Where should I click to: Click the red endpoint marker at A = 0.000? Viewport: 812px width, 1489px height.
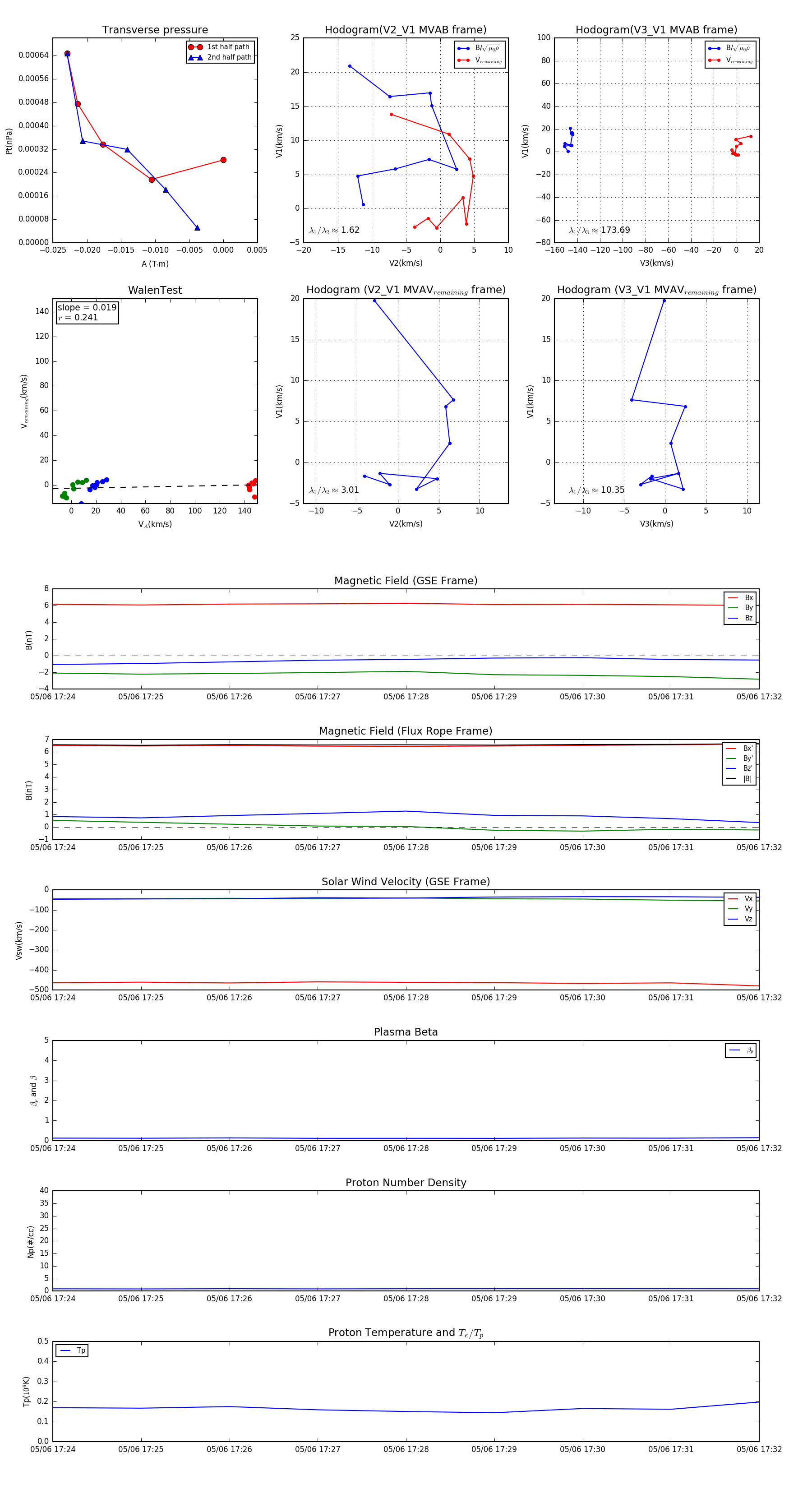coord(223,160)
